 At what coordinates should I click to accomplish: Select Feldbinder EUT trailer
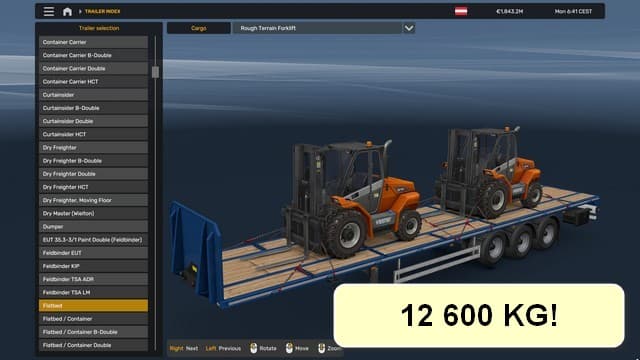[93, 253]
